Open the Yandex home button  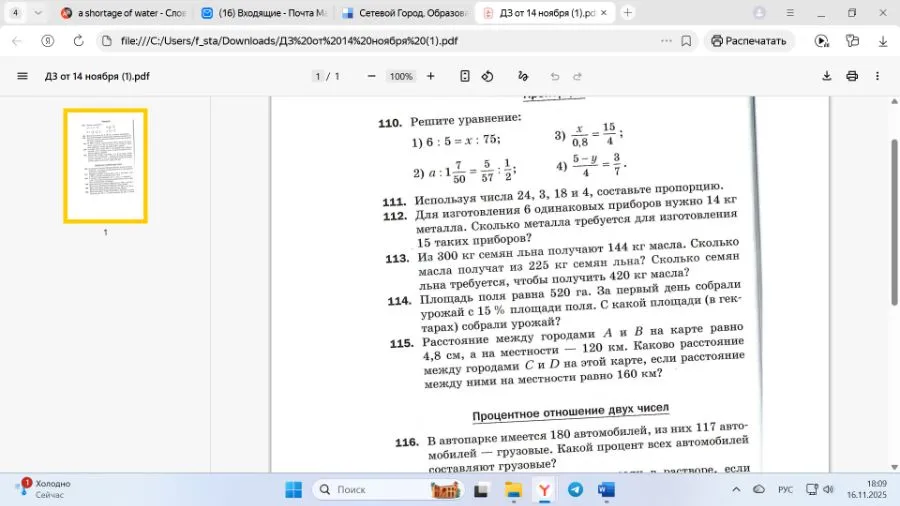(48, 41)
